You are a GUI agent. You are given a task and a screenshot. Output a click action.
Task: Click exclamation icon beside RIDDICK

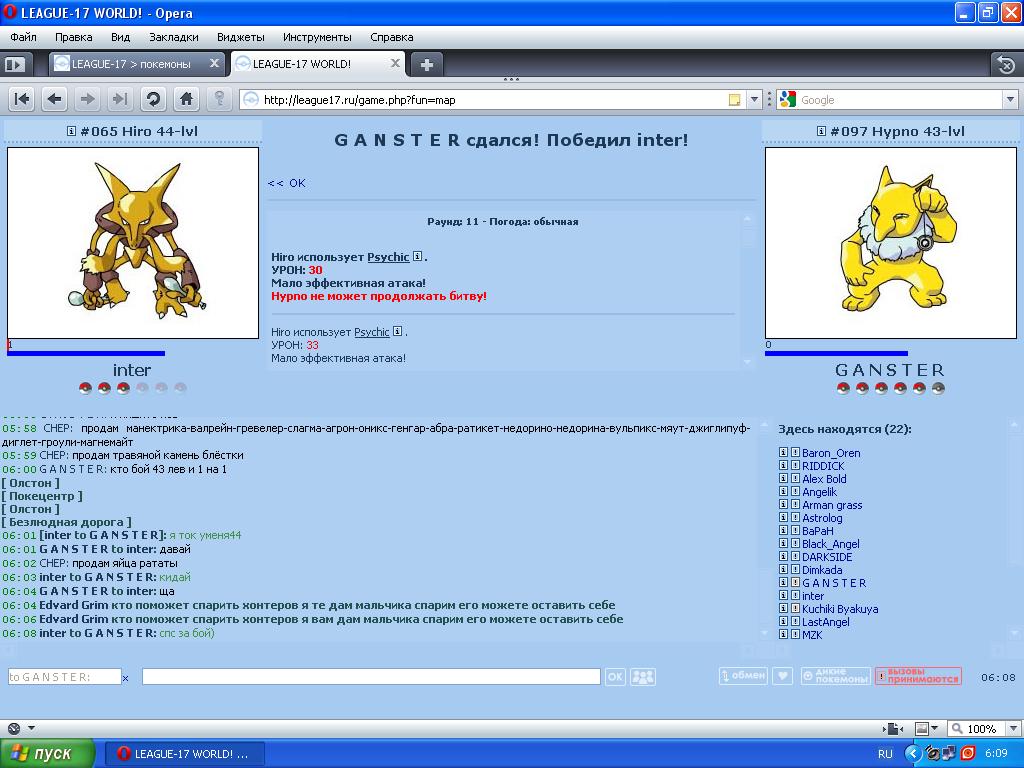click(x=795, y=466)
